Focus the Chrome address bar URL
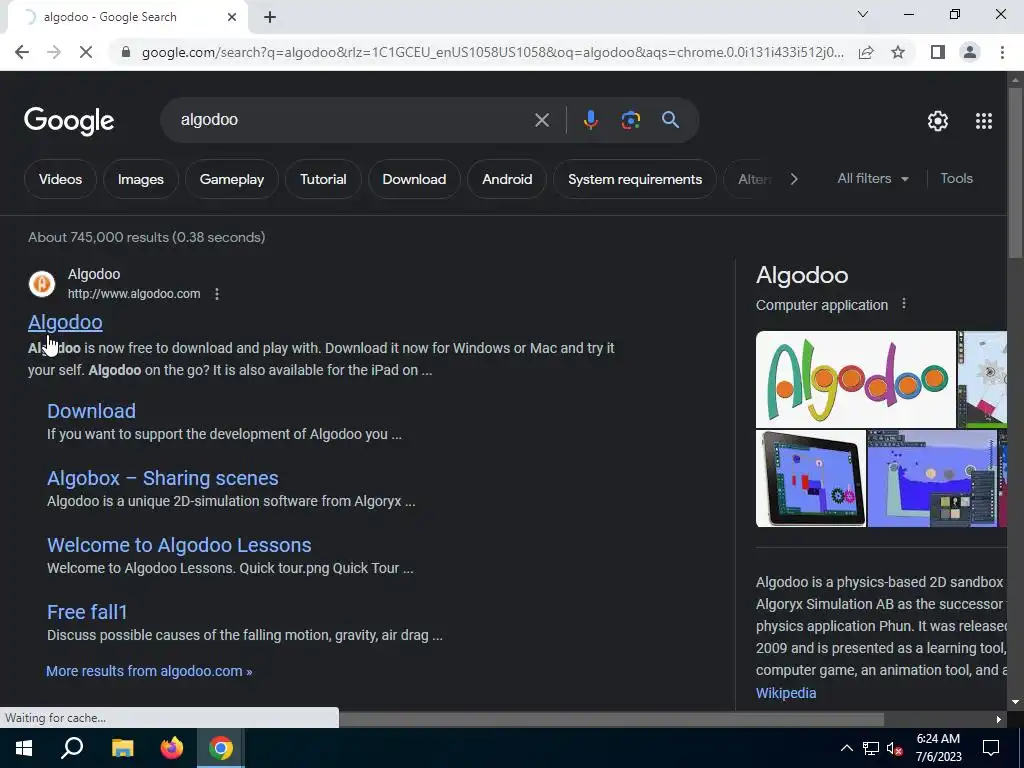 click(492, 52)
